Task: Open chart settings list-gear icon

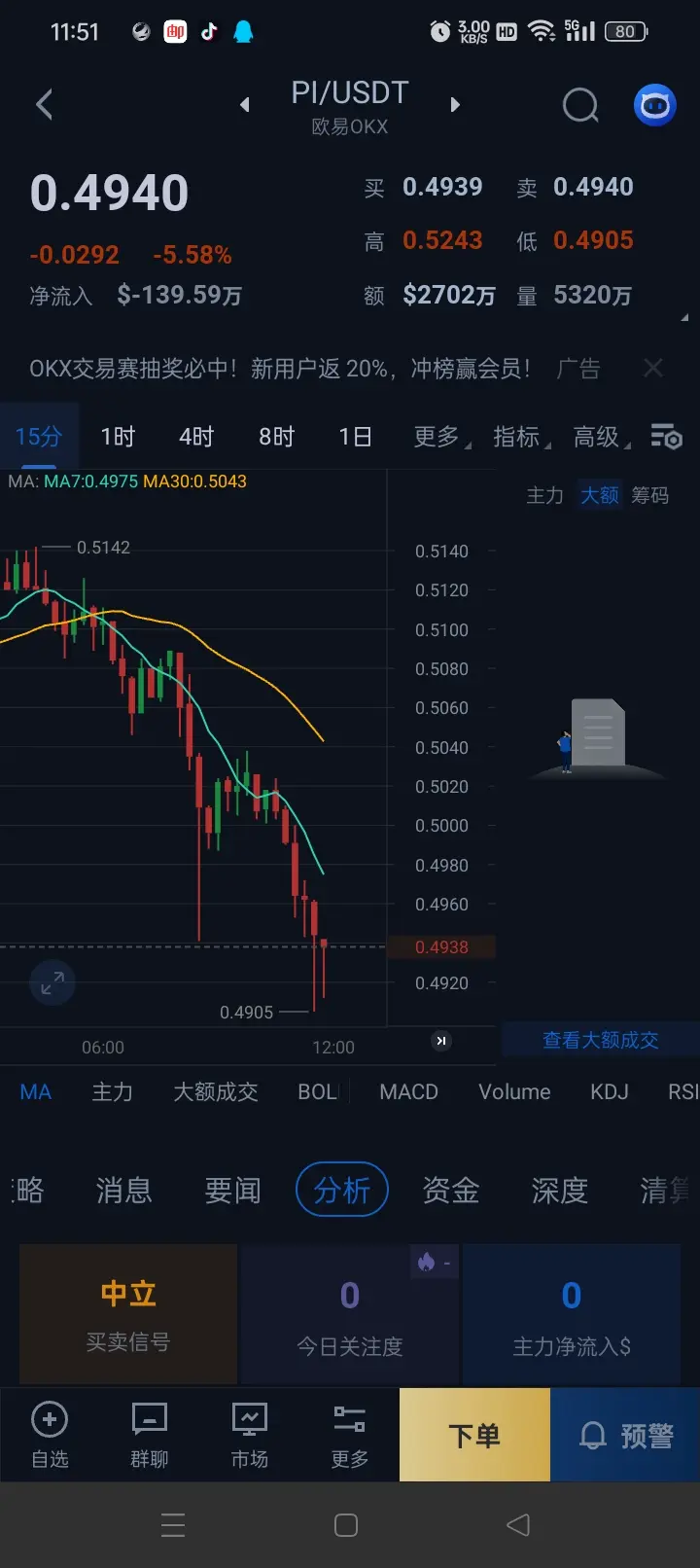Action: coord(667,437)
